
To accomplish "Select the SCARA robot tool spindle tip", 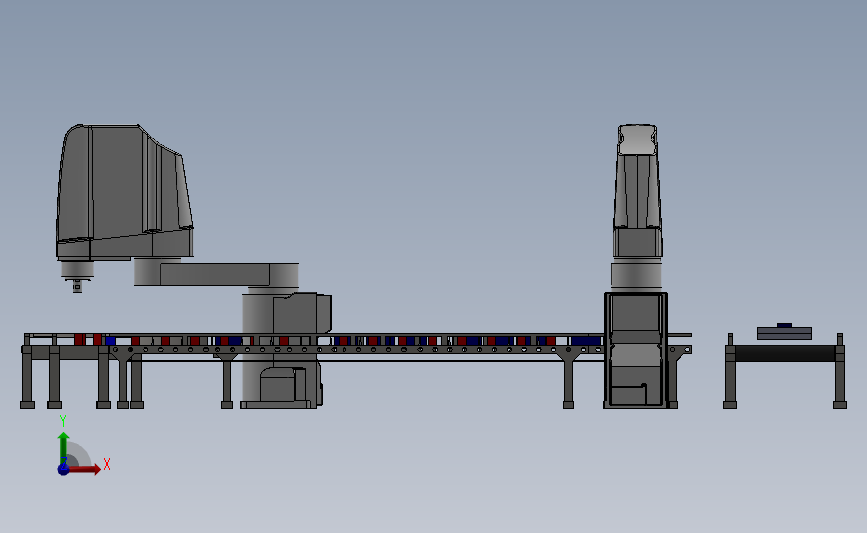I will tap(77, 286).
